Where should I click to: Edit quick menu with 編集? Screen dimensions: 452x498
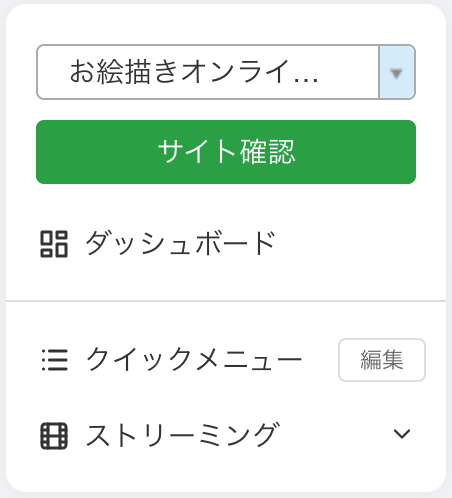(x=382, y=360)
